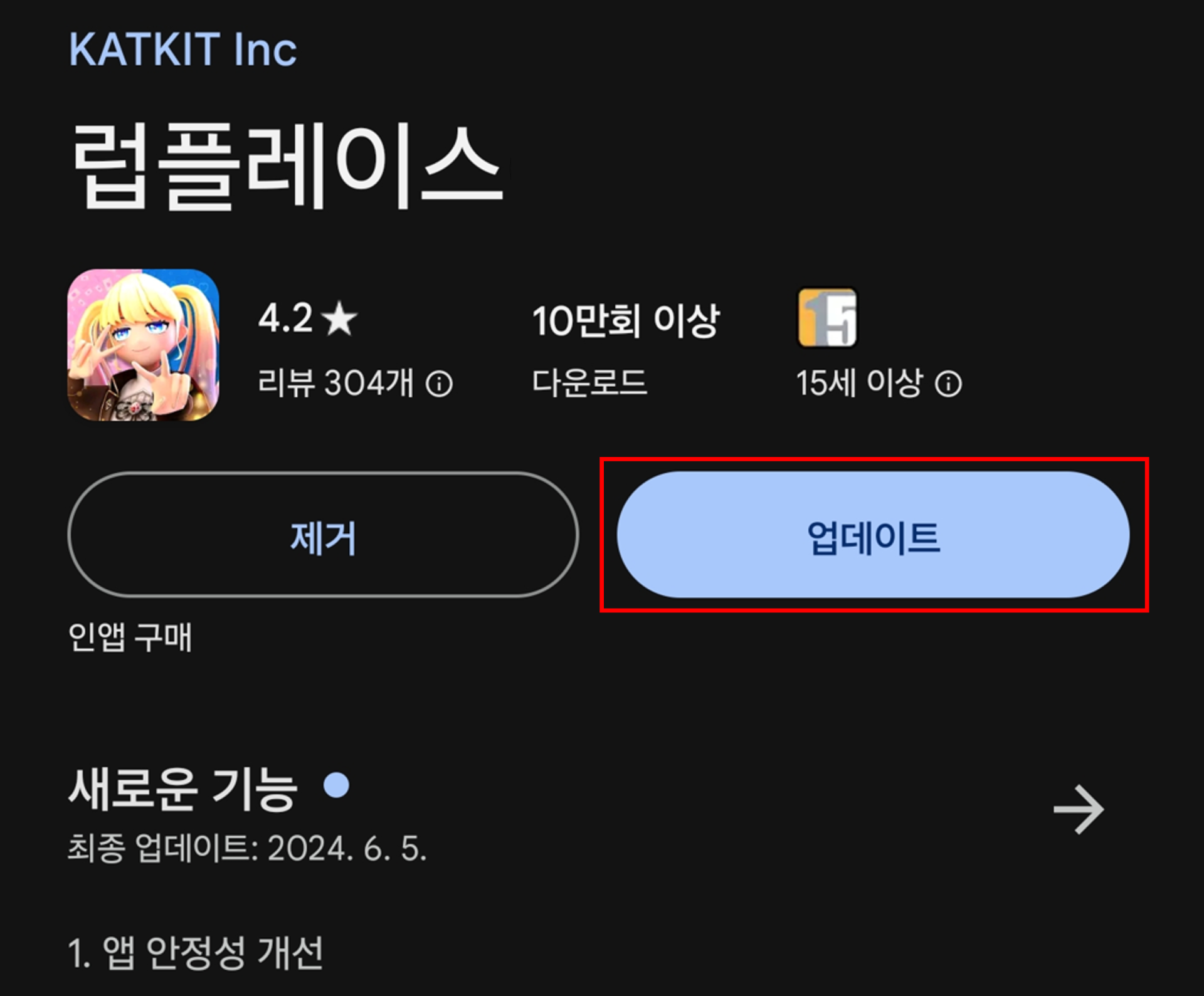Screen dimensions: 1204x996
Task: Click the 10만회 이상 download count
Action: [x=626, y=320]
